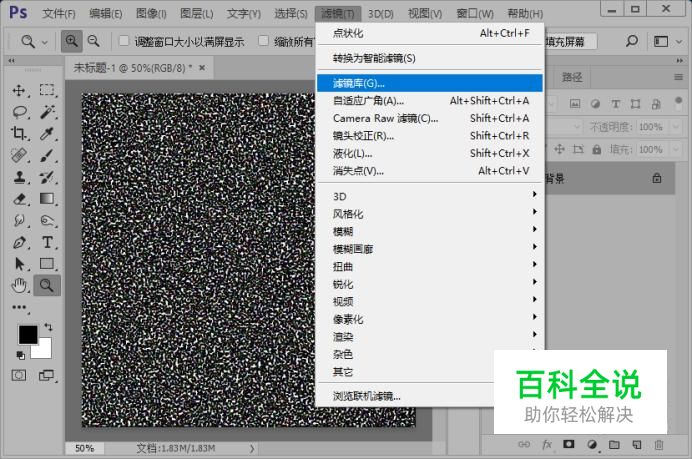Select the Rectangular Marquee tool
The width and height of the screenshot is (692, 459).
[x=47, y=90]
